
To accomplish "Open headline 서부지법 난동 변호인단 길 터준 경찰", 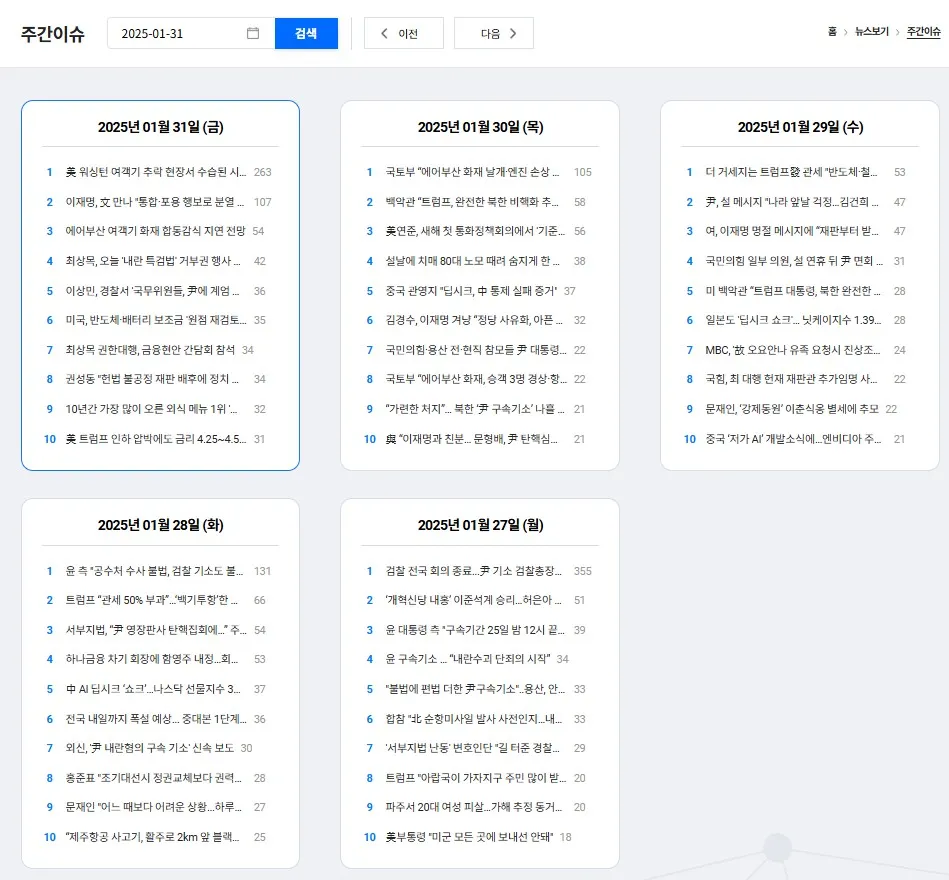I will [x=472, y=749].
